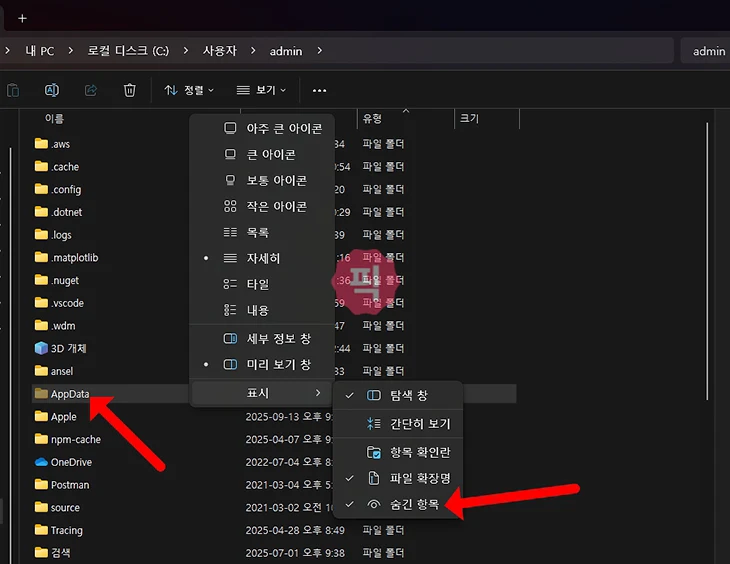The height and width of the screenshot is (564, 730).
Task: Select 내용 content view option
Action: [262, 310]
